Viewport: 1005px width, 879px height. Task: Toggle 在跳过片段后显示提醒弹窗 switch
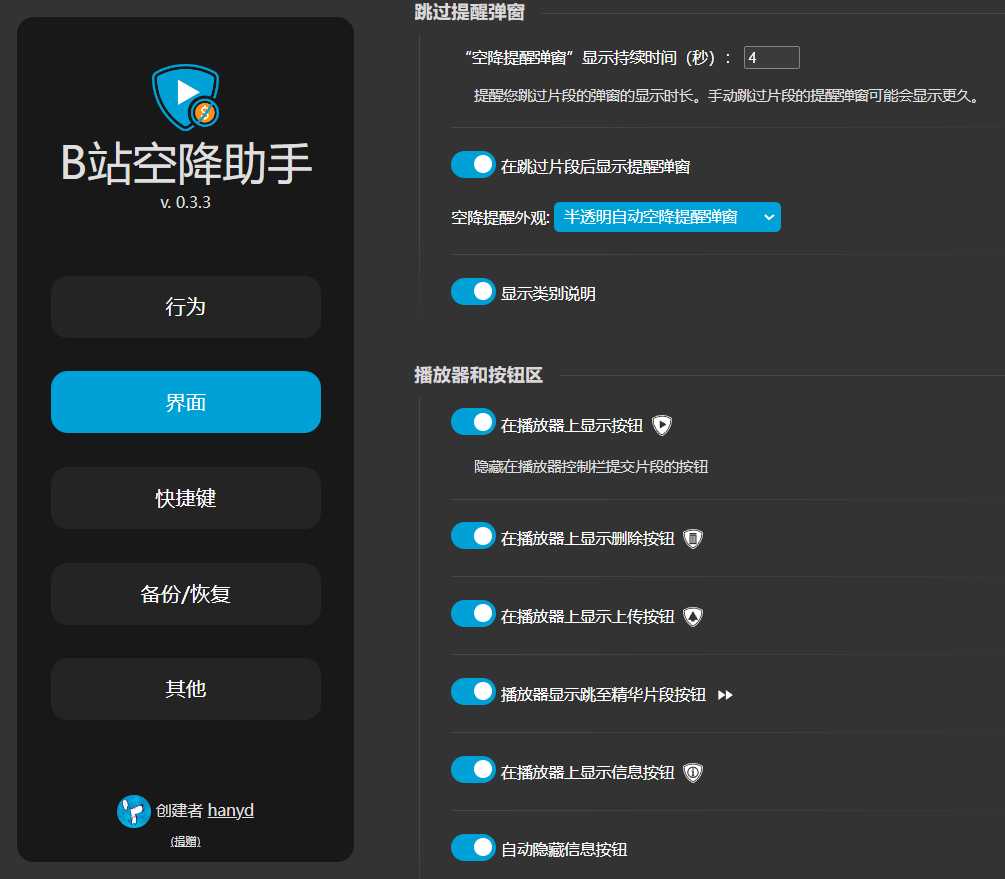pyautogui.click(x=473, y=165)
